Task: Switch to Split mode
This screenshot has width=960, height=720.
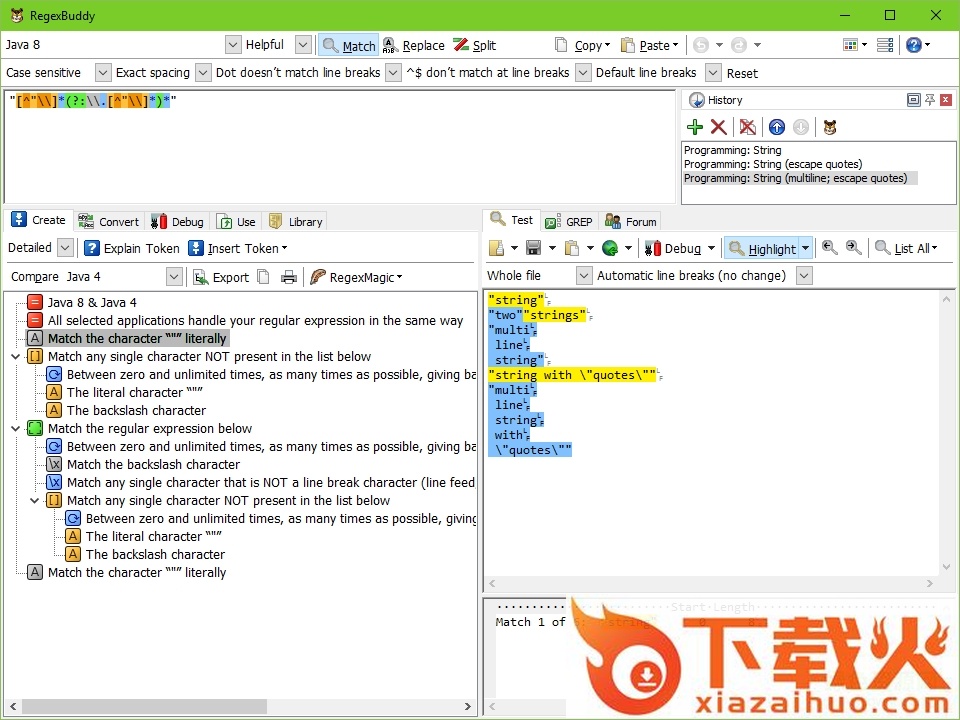Action: tap(475, 45)
